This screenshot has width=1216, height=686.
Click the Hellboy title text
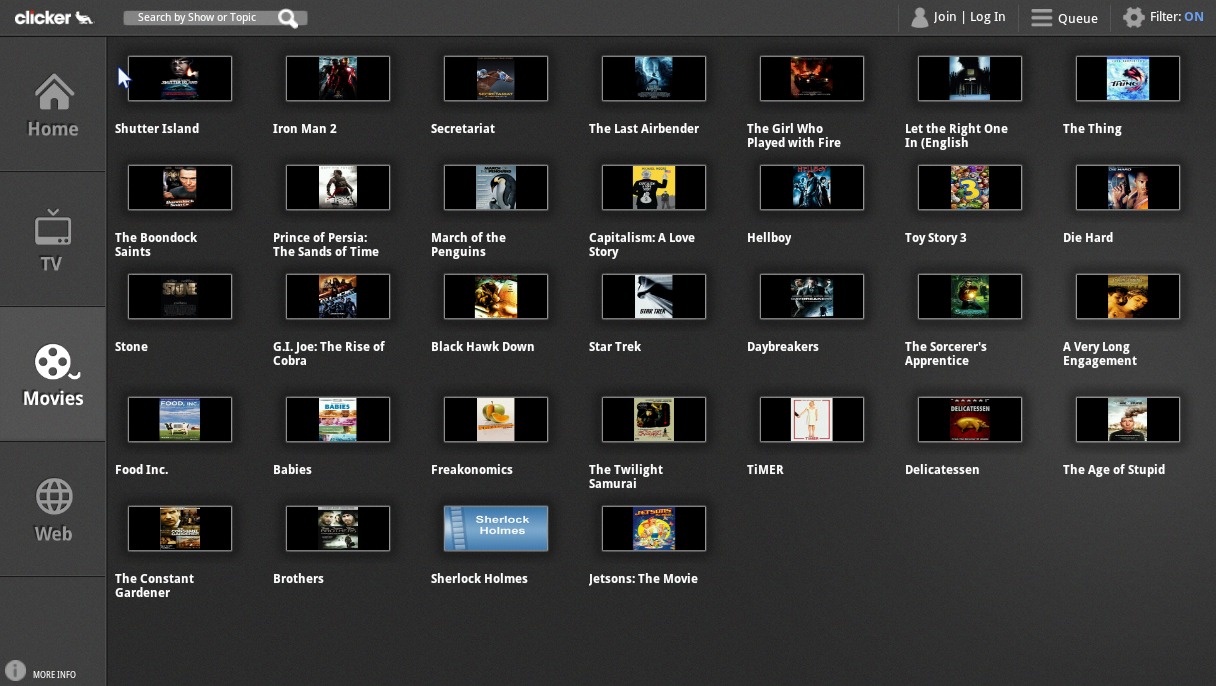coord(769,237)
